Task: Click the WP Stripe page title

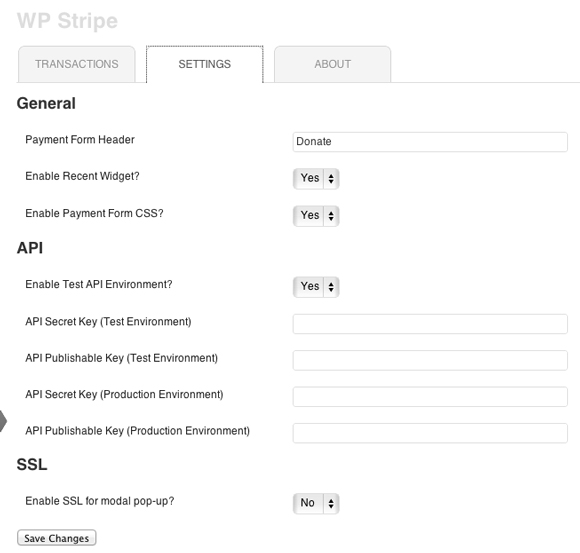Action: [67, 21]
